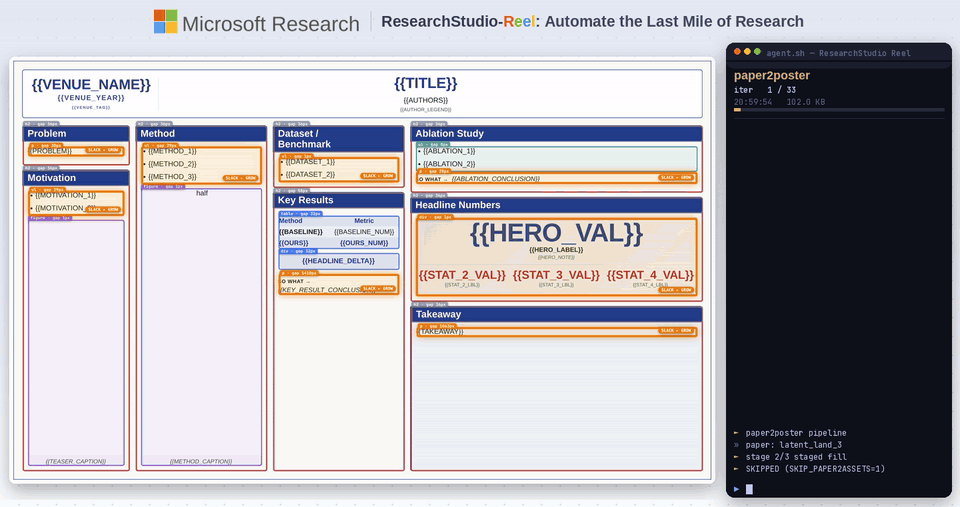Select the Motivation section header
Viewport: 960px width, 507px height.
(x=76, y=178)
